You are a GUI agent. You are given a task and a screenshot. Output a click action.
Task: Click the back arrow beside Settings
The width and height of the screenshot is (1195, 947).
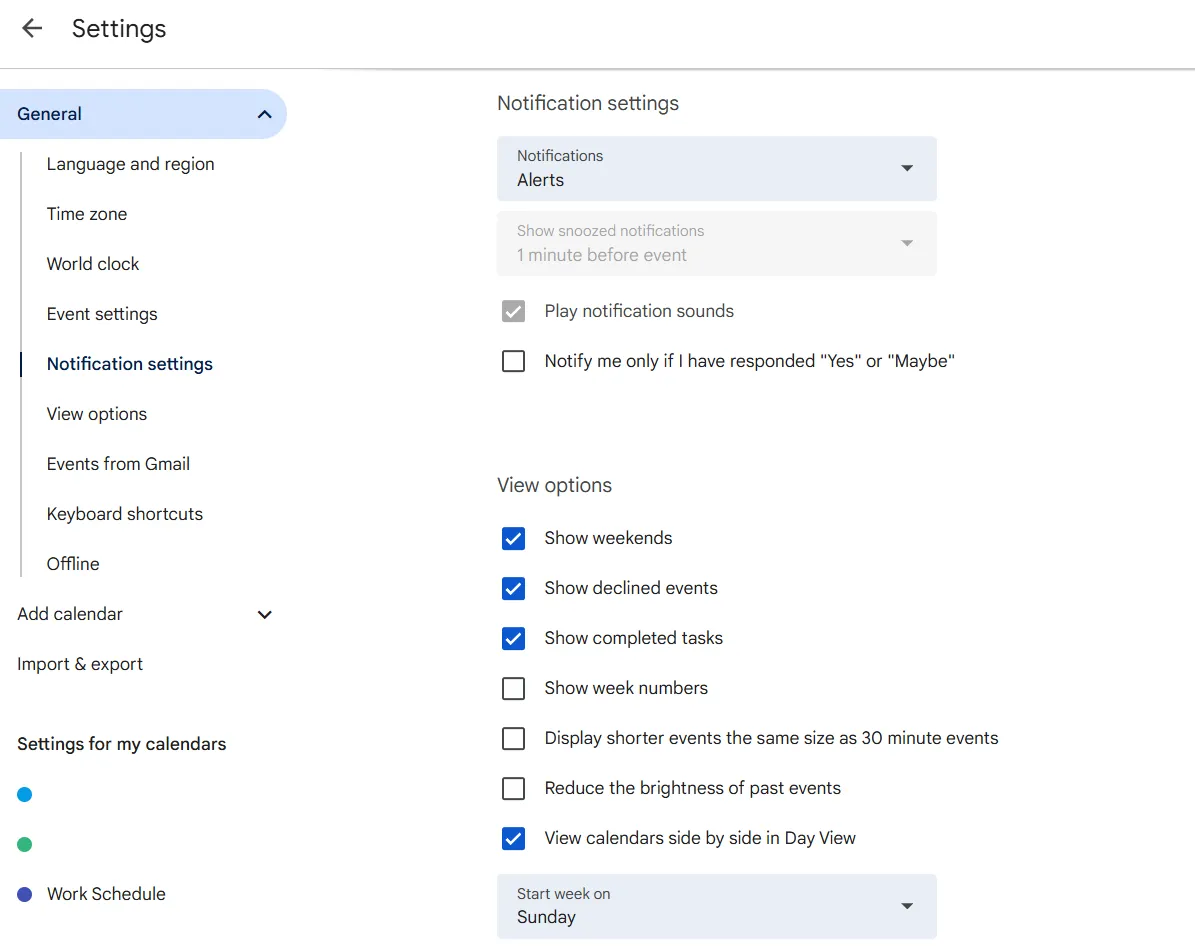click(31, 28)
